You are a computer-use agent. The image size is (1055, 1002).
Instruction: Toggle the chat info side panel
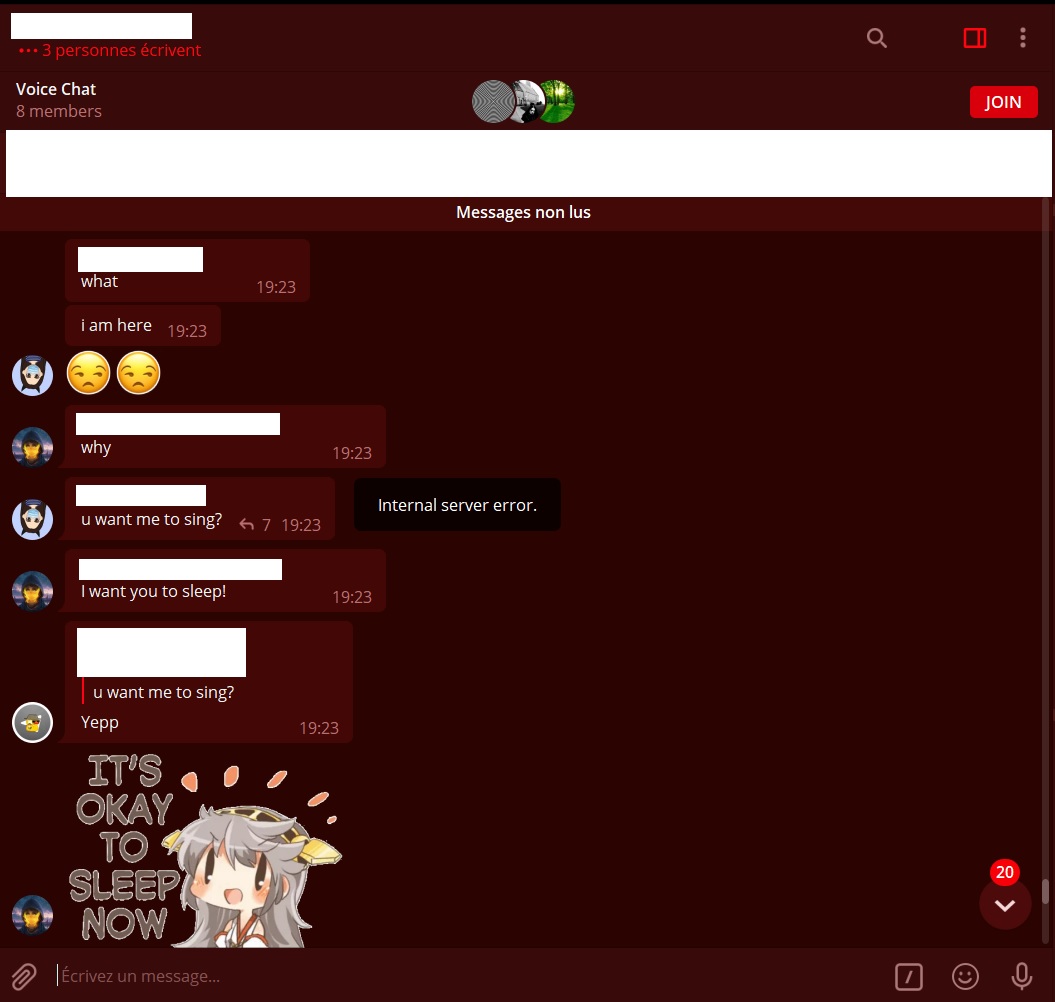point(974,38)
